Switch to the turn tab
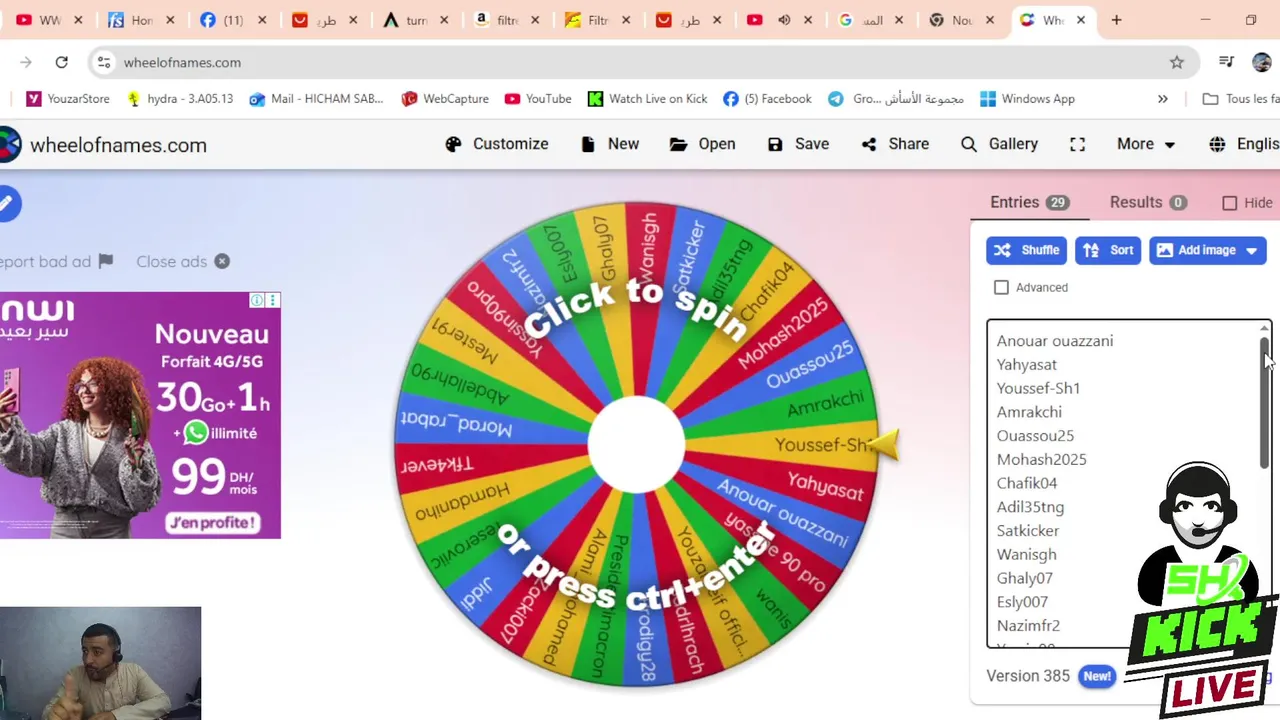Viewport: 1280px width, 720px height. point(415,20)
